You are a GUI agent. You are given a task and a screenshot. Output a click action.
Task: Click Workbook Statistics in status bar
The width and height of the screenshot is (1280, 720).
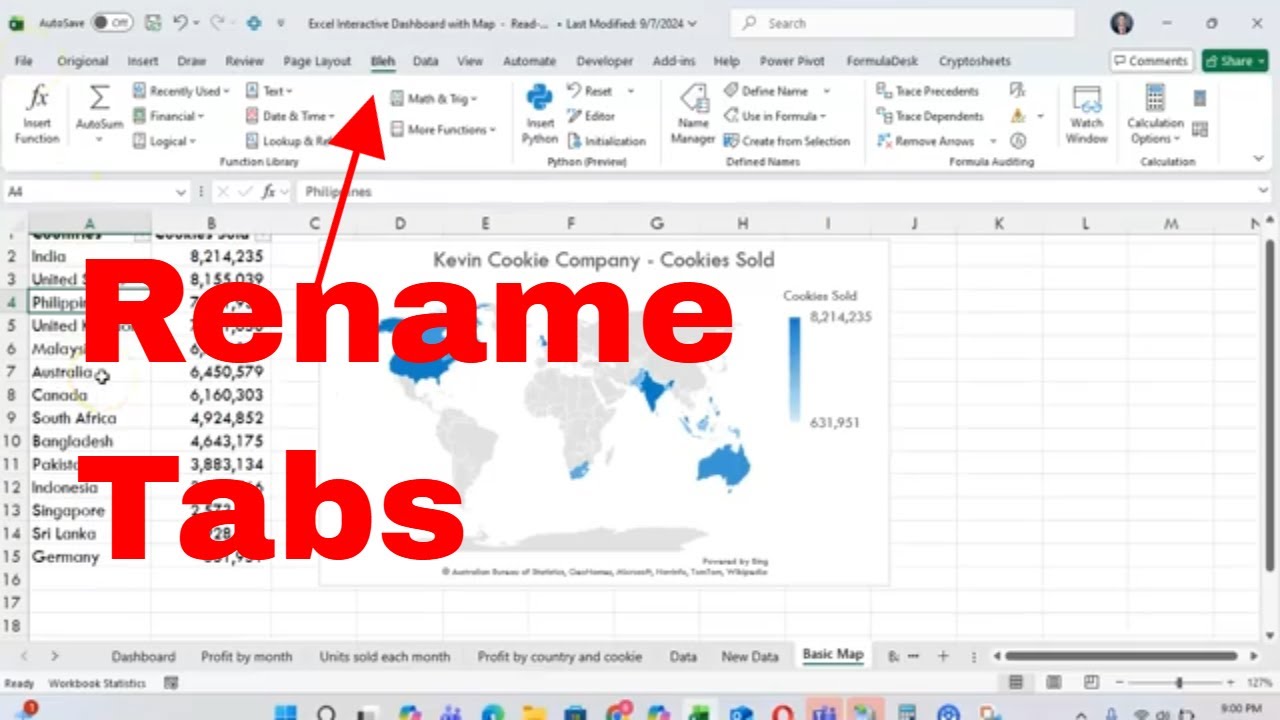tap(97, 683)
